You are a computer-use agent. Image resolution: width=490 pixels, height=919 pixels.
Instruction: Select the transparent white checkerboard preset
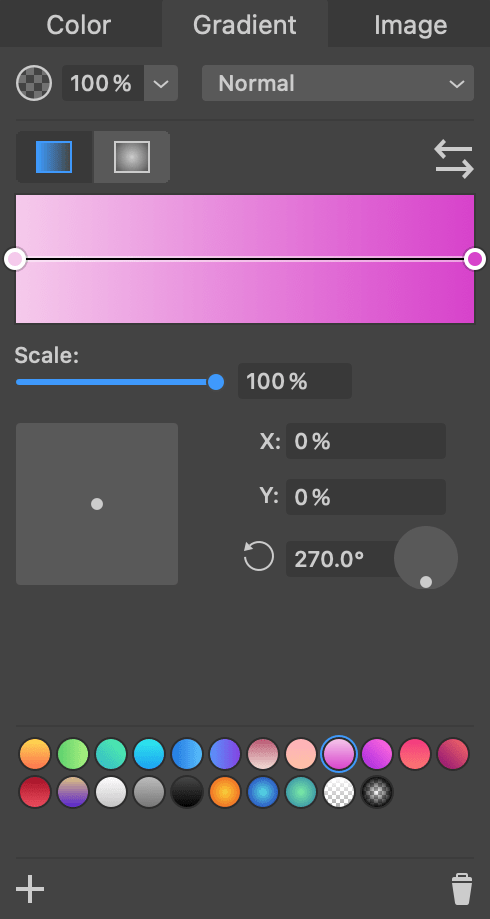tap(339, 792)
